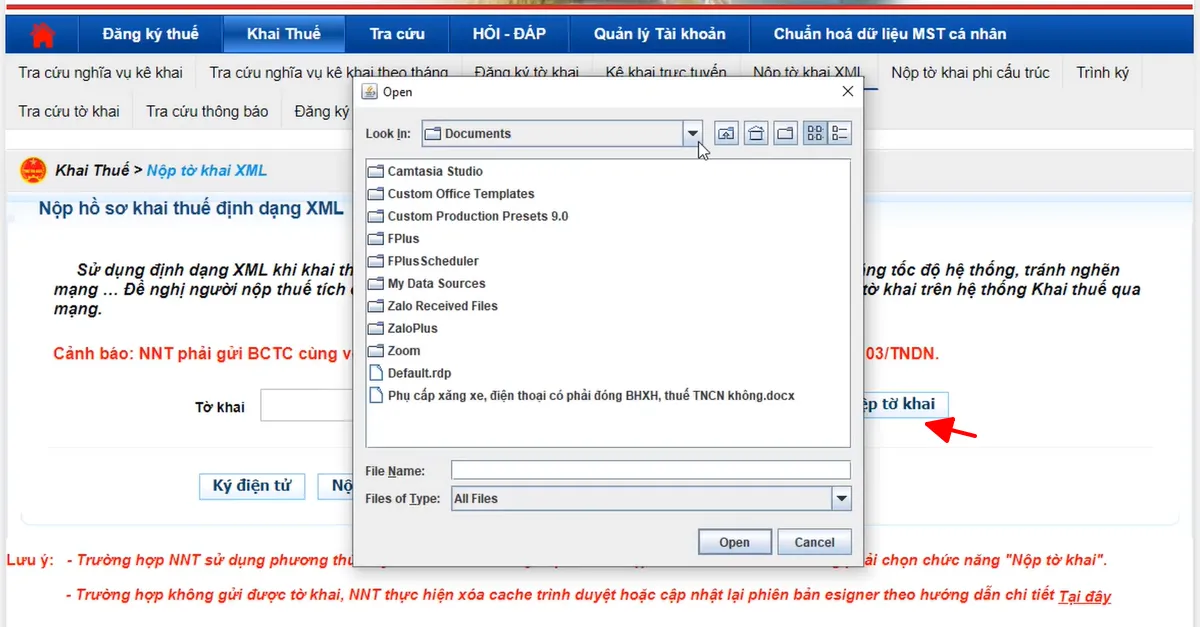Image resolution: width=1200 pixels, height=627 pixels.
Task: Open the Quản lý Tài khoản menu
Action: click(659, 34)
